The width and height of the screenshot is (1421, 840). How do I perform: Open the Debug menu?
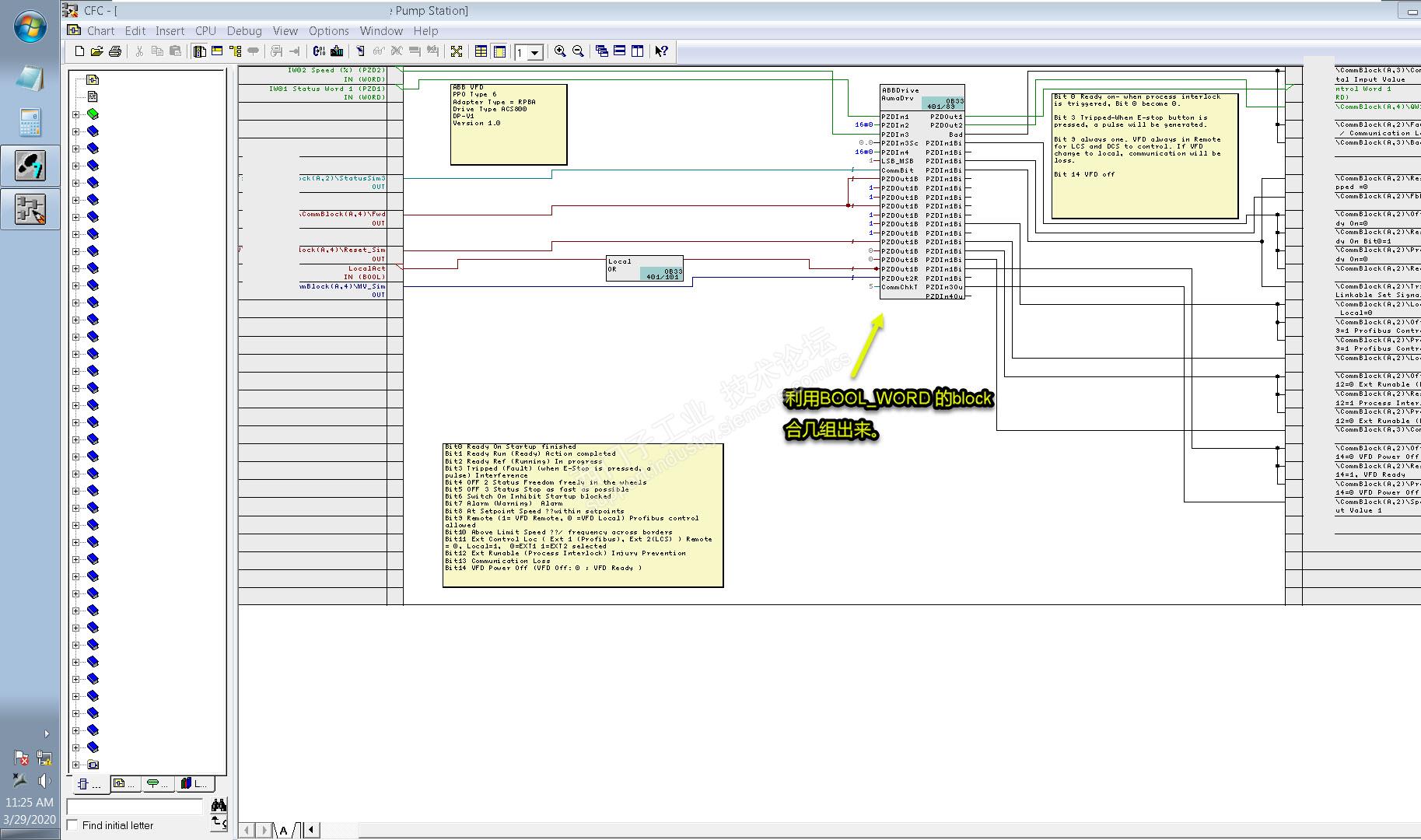click(x=243, y=31)
